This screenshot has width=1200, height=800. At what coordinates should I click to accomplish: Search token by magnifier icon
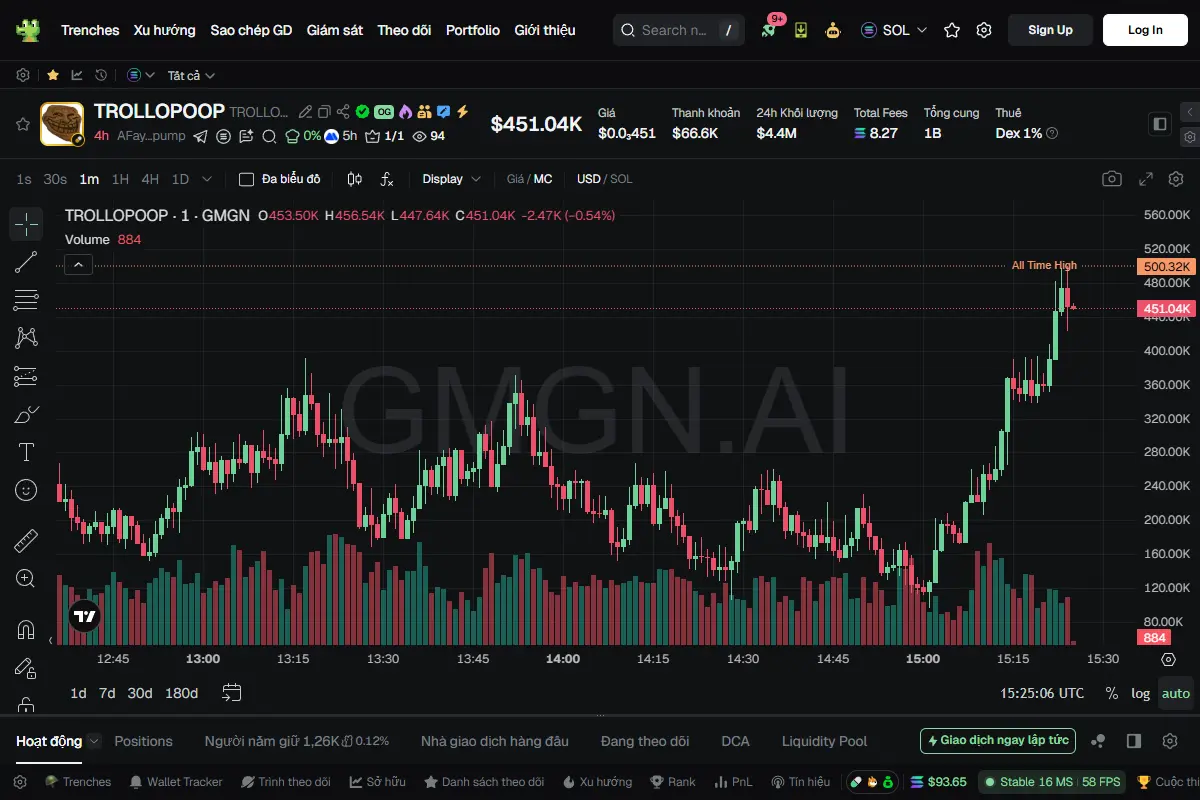pos(270,136)
